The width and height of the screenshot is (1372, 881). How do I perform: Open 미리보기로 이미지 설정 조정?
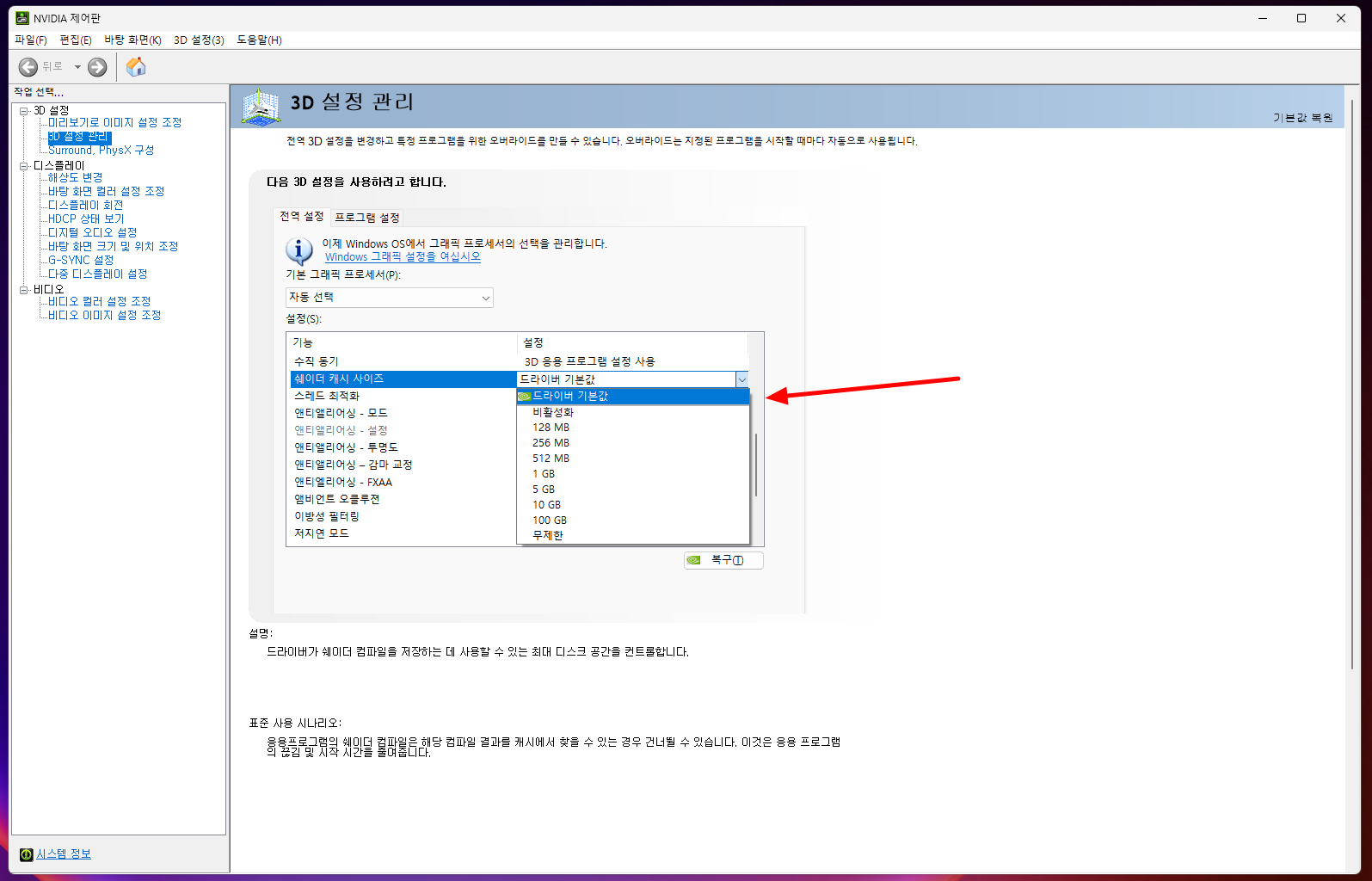114,123
